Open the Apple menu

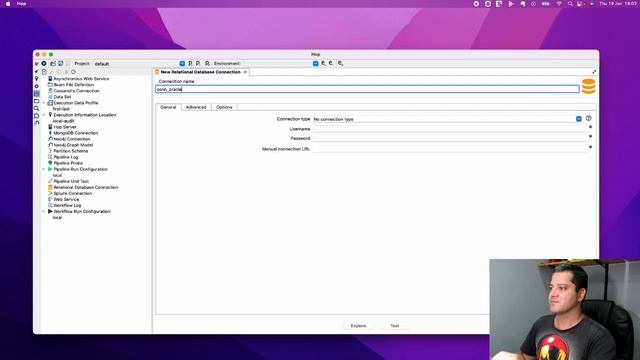8,4
